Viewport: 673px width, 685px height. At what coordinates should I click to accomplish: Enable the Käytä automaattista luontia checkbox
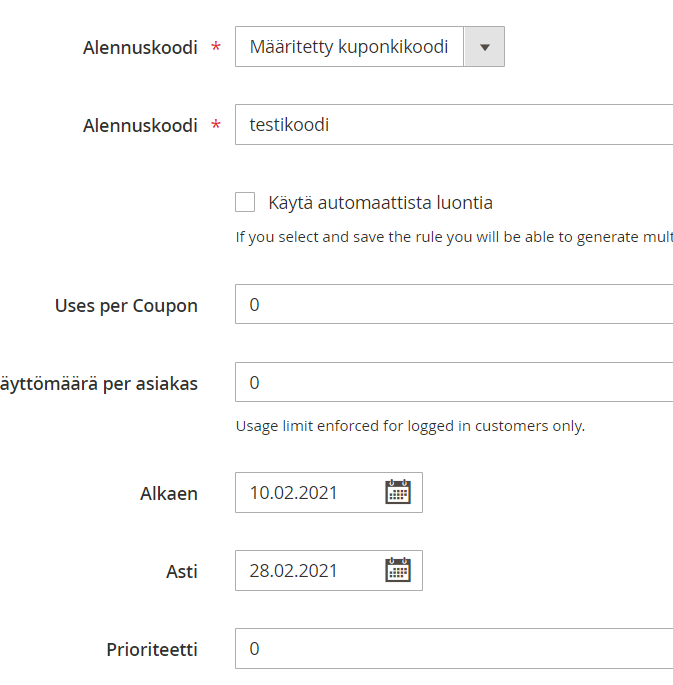tap(245, 203)
